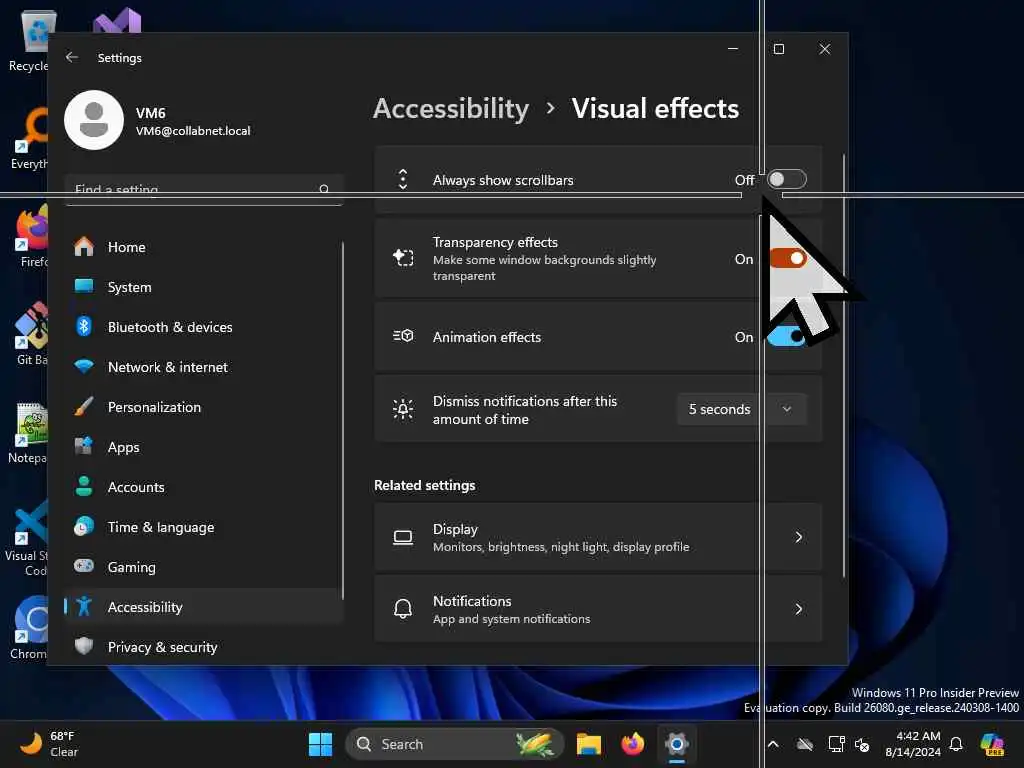Image resolution: width=1024 pixels, height=768 pixels.
Task: Open System settings category
Action: tap(204, 287)
